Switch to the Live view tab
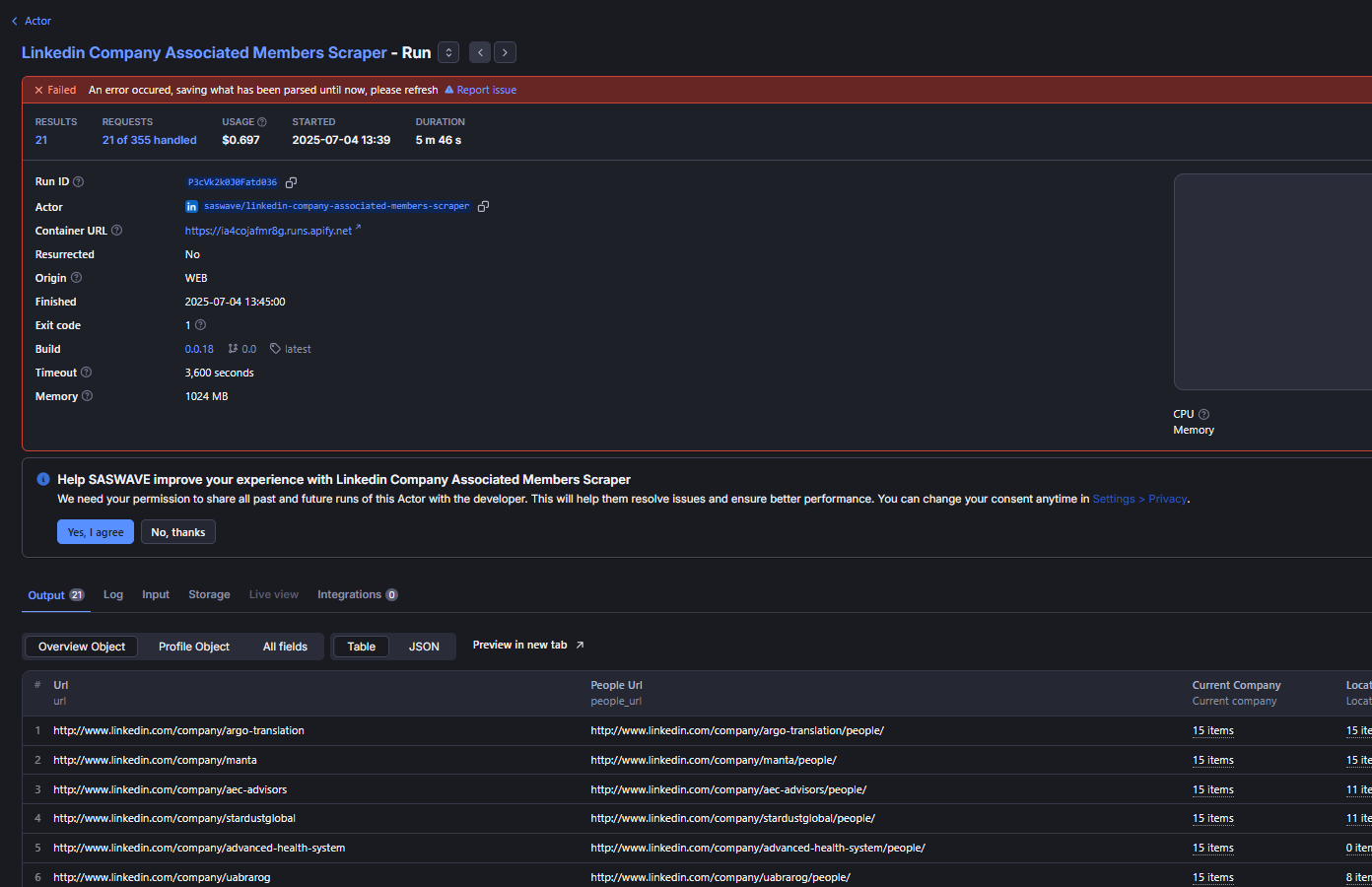Screen dimensions: 1372x887 pos(273,594)
